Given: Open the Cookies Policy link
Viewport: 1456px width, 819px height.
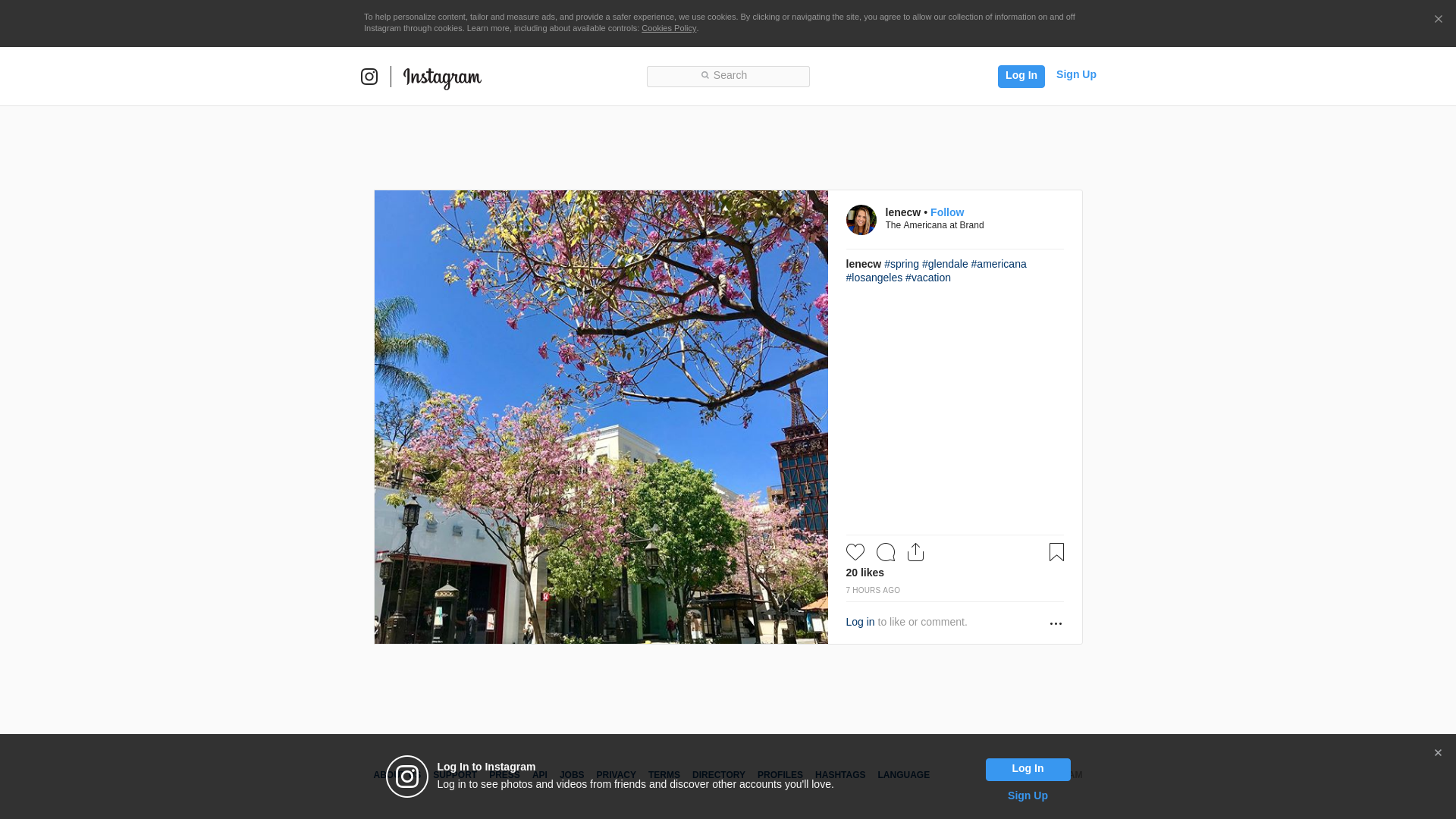Looking at the screenshot, I should click(x=668, y=28).
